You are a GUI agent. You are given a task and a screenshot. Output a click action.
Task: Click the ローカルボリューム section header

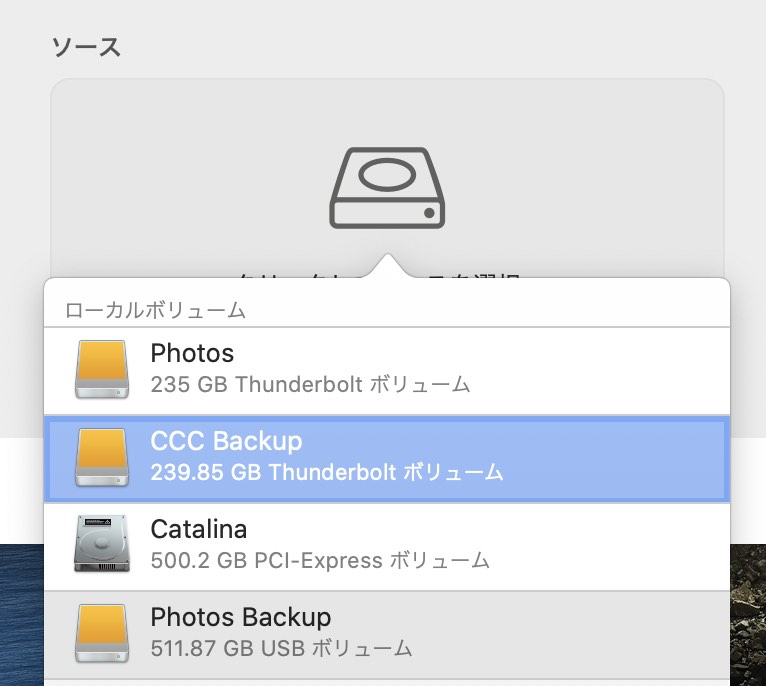[155, 310]
